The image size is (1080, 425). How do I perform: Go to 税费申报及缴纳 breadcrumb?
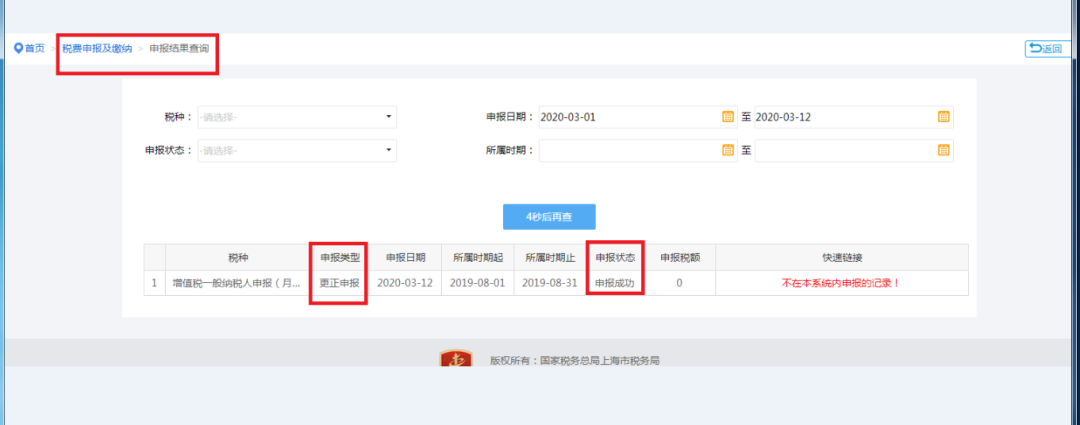coord(97,48)
